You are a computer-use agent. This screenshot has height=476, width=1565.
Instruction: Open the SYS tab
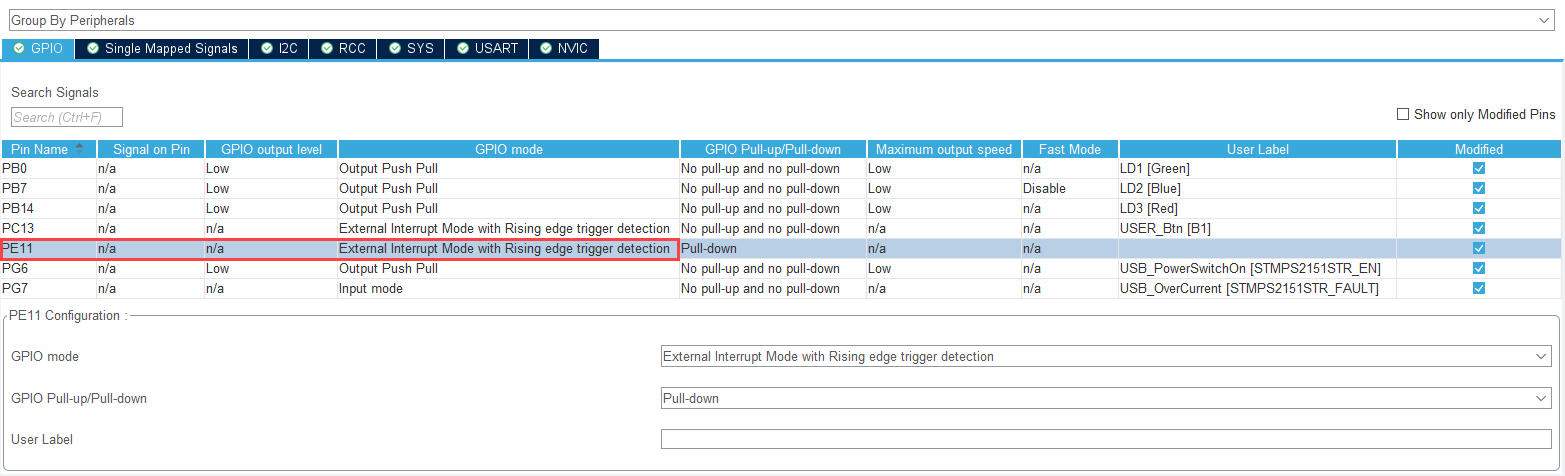[411, 48]
